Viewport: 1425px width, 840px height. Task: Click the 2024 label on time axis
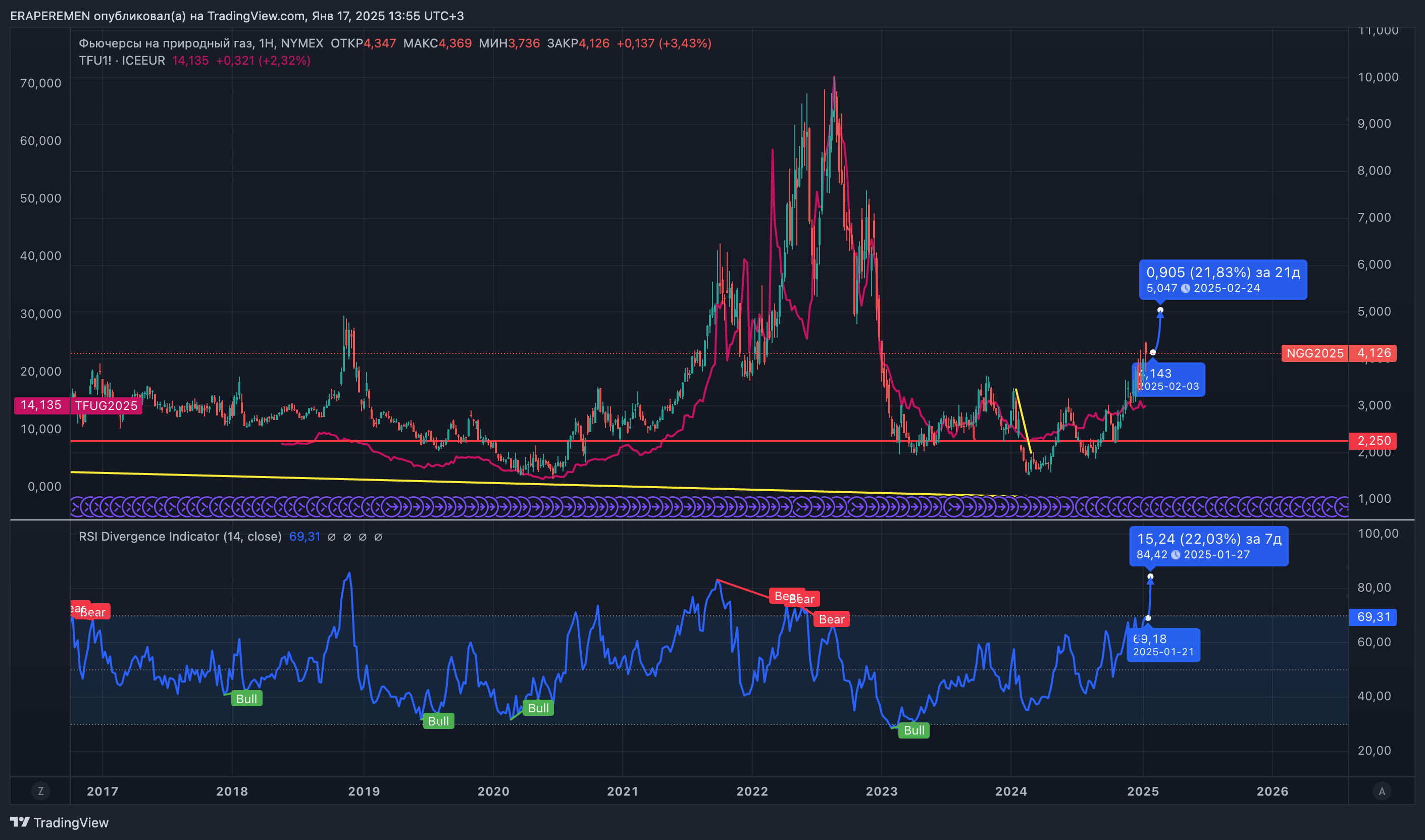pos(1010,792)
